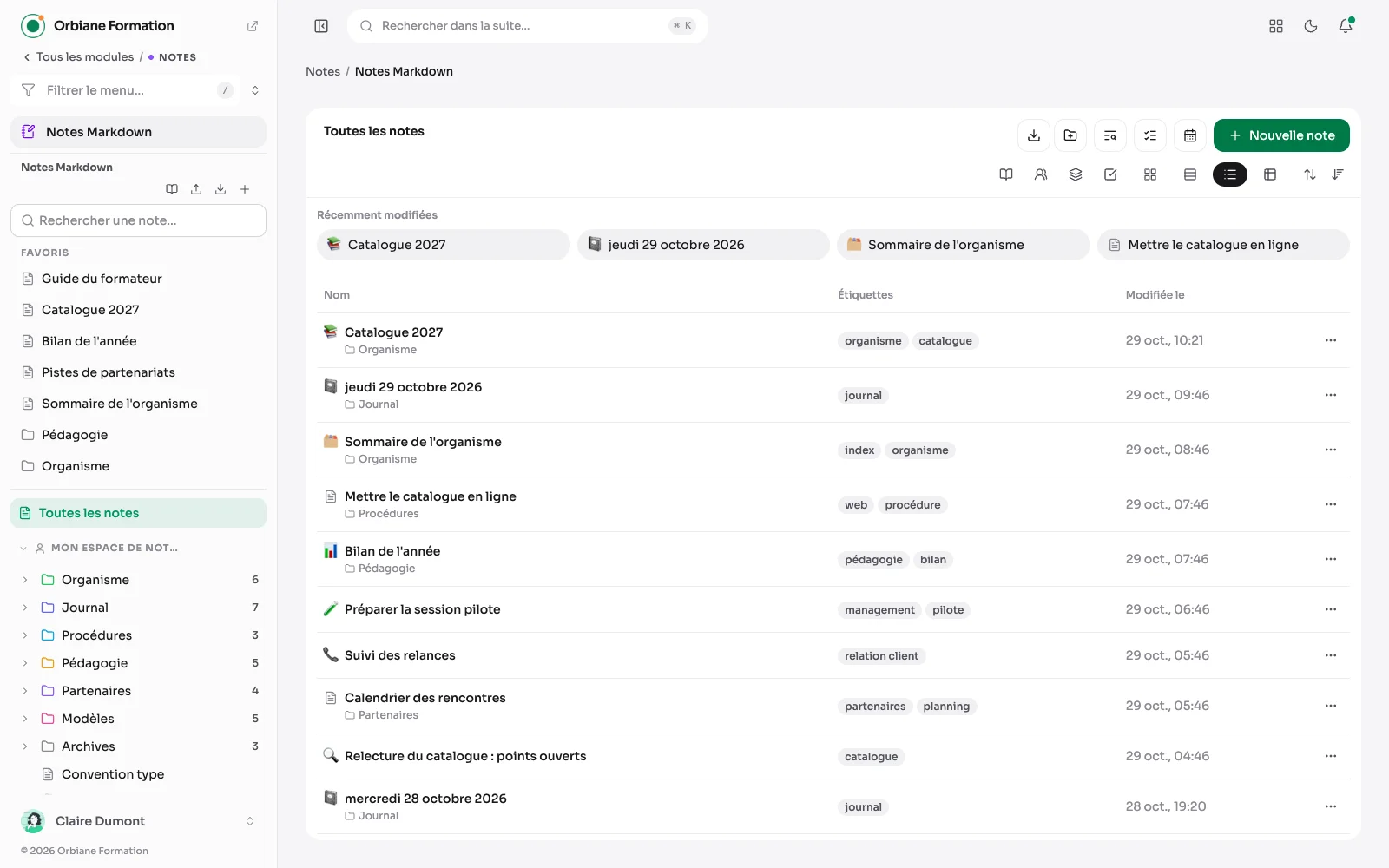The width and height of the screenshot is (1389, 868).
Task: Open advanced search list icon
Action: tap(1110, 135)
